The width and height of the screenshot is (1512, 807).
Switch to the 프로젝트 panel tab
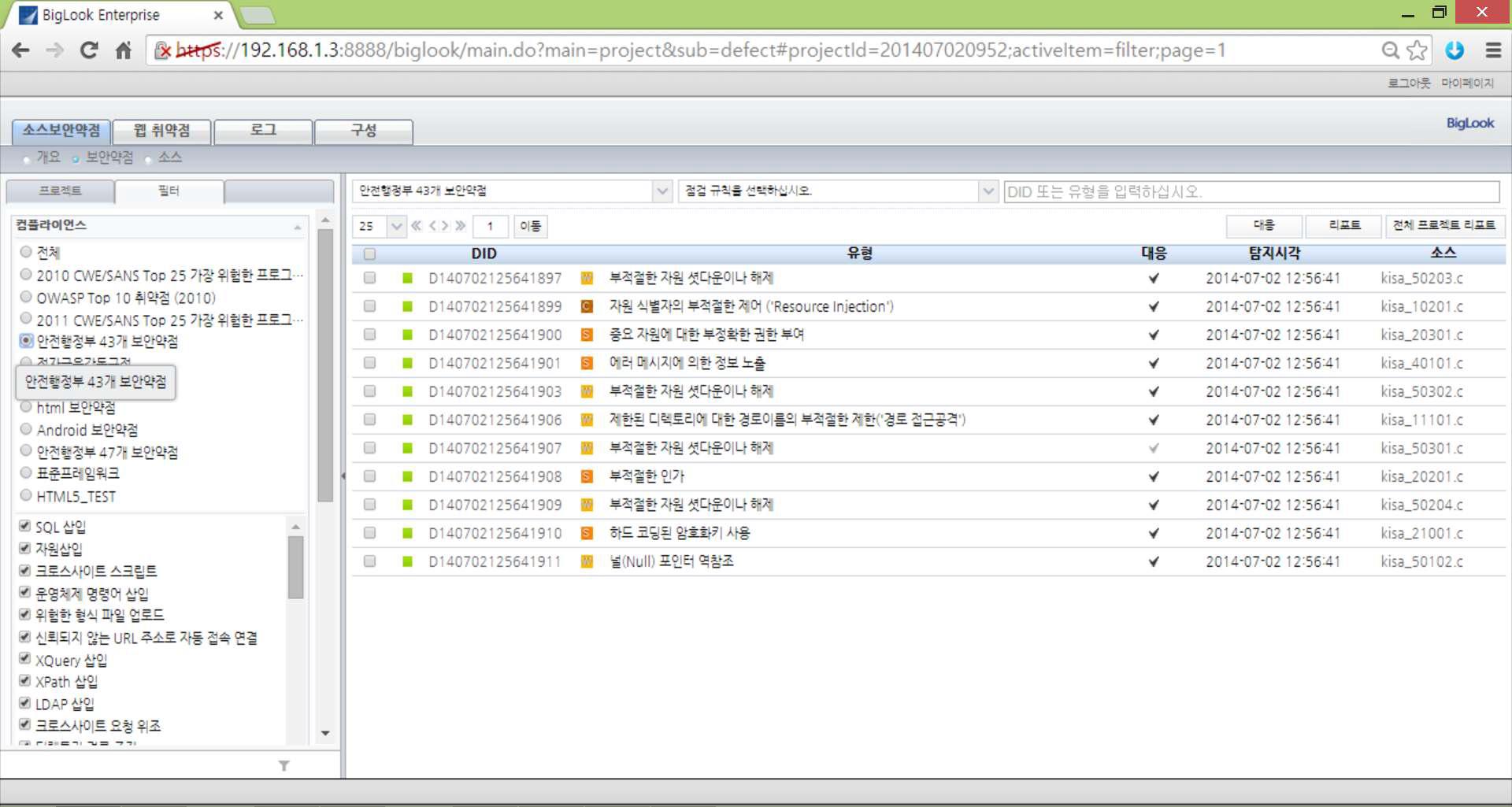[60, 191]
